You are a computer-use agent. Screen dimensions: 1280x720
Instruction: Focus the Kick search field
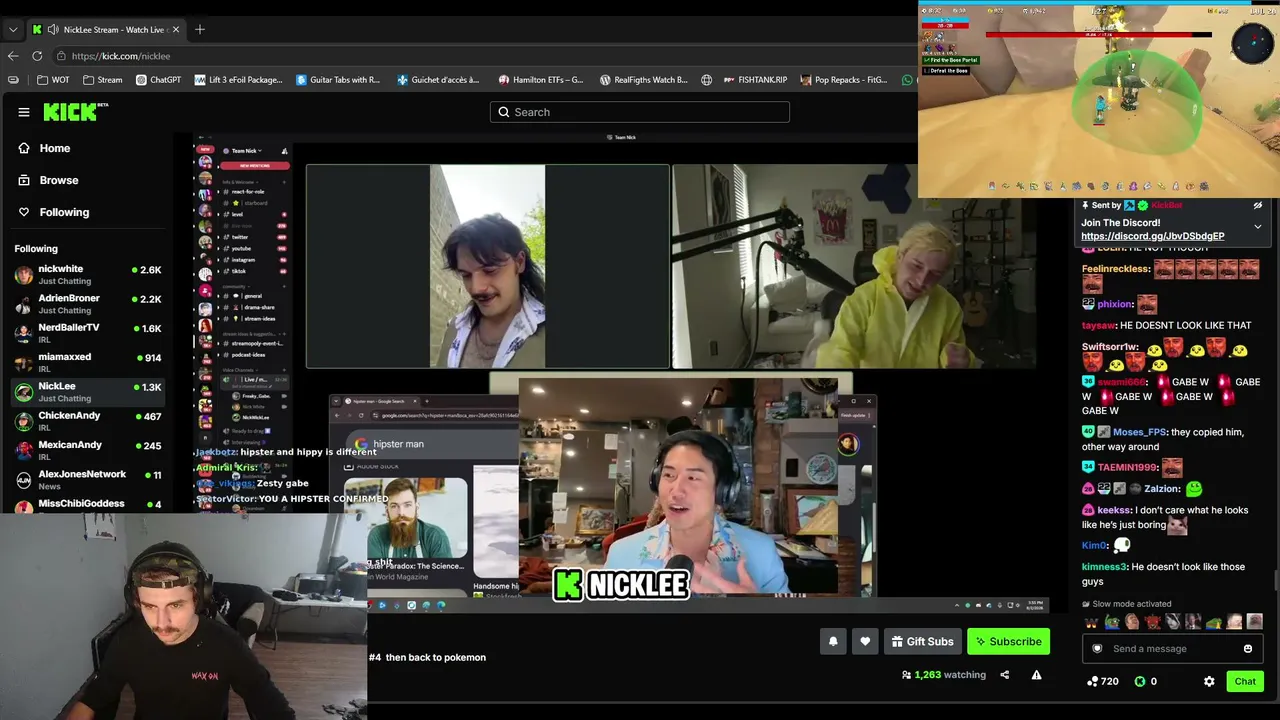point(640,112)
